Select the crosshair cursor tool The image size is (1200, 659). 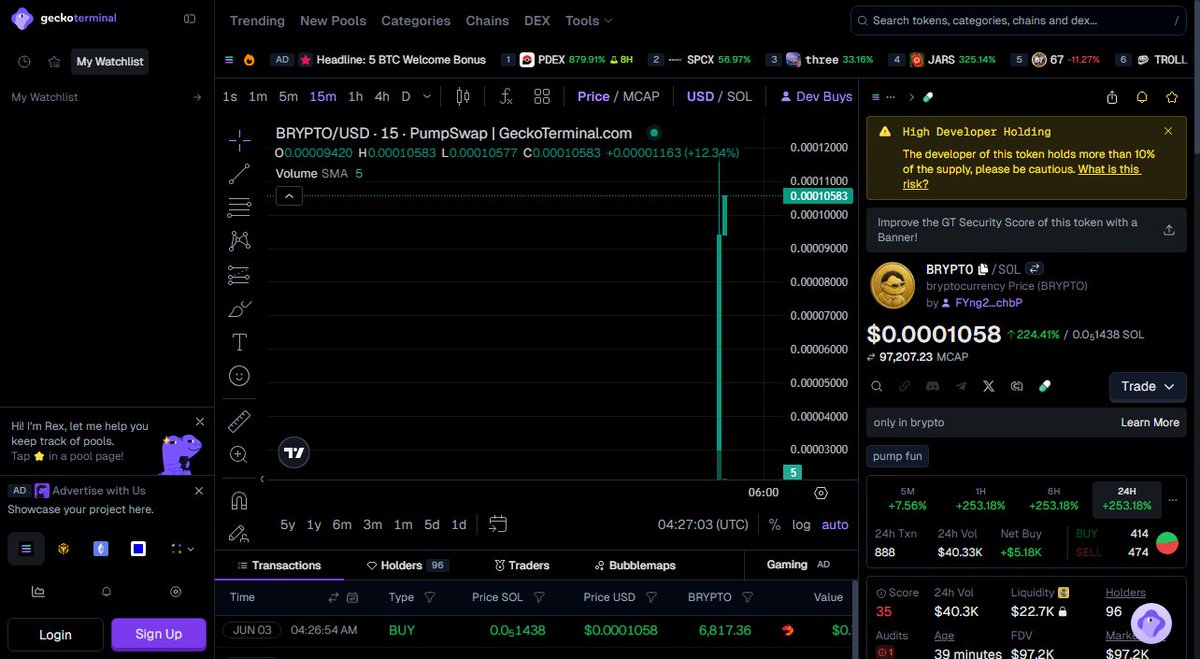click(x=239, y=140)
